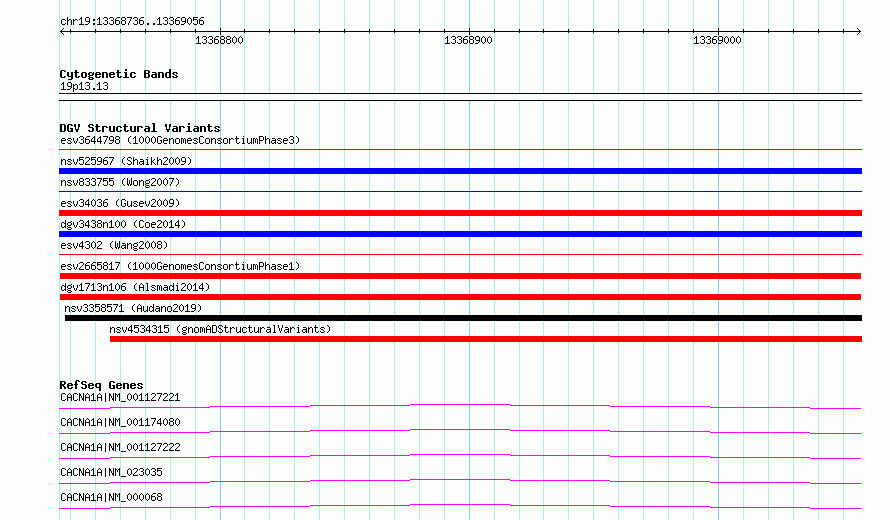Click the thin red esv4302 variant line
Screen dimensions: 890x520
coord(460,255)
